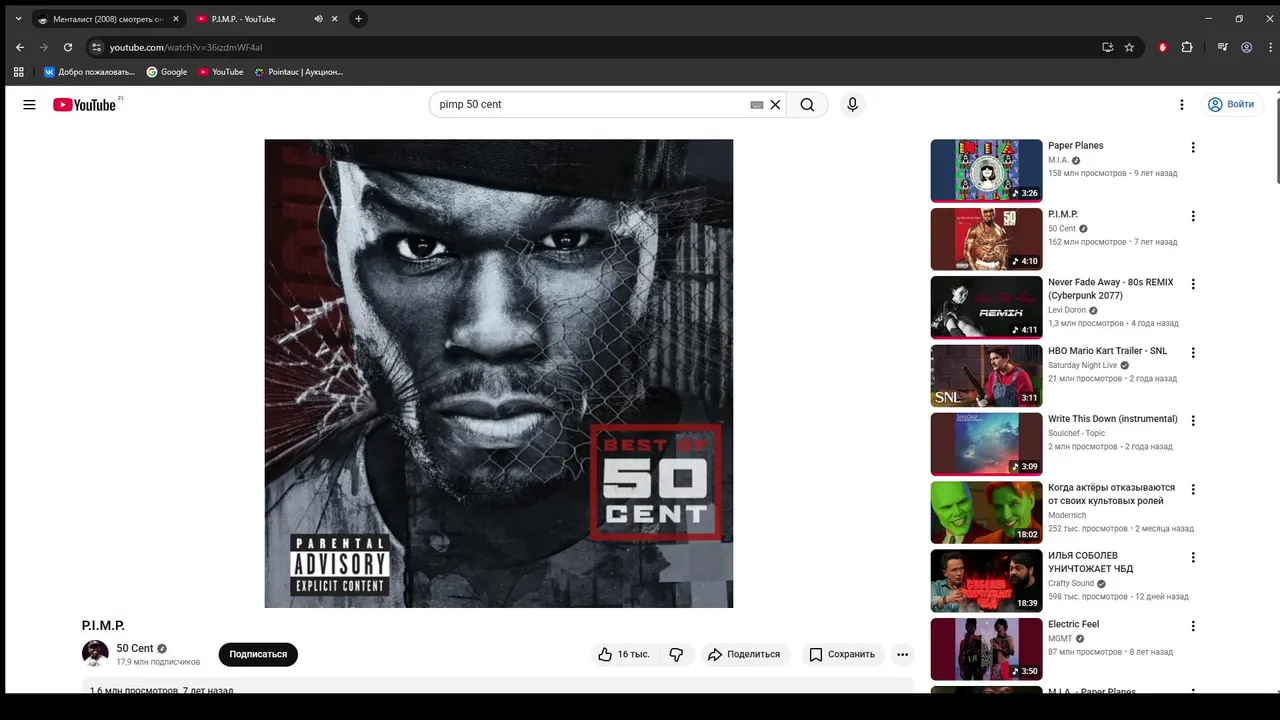Image resolution: width=1280 pixels, height=720 pixels.
Task: Like the video with thumbs-up
Action: (624, 654)
